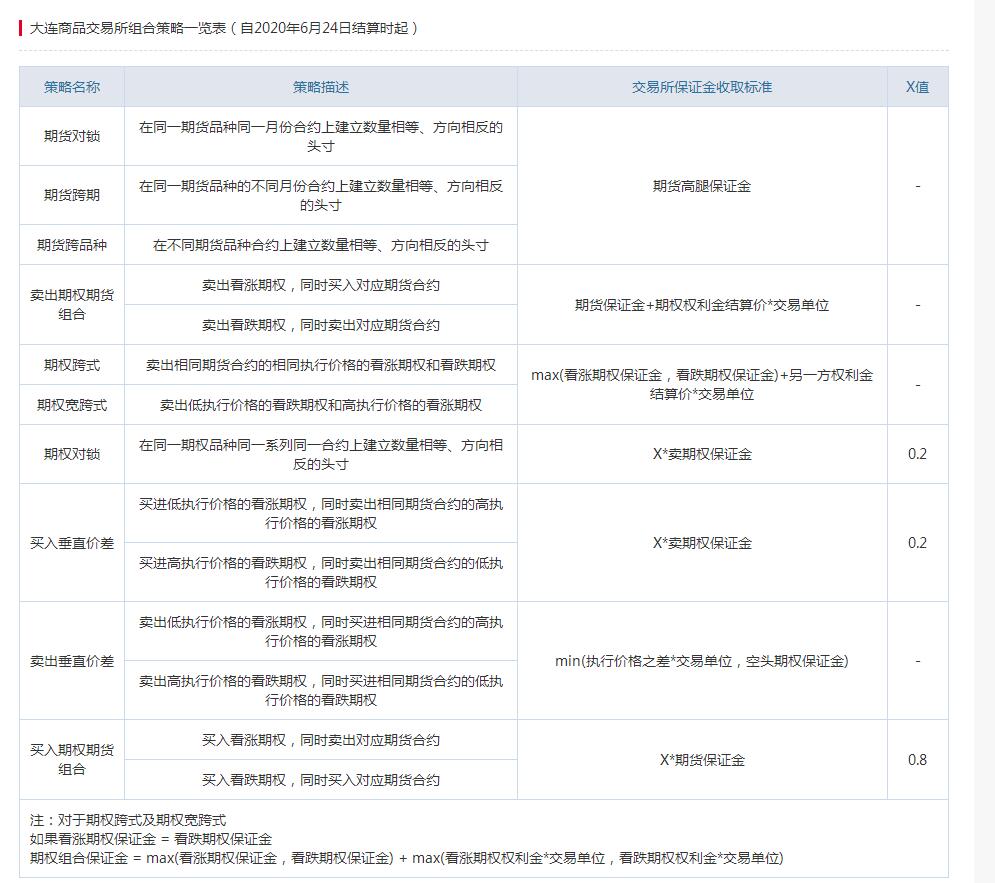995x883 pixels.
Task: Click the 期货跨期 strategy name cell
Action: point(72,195)
